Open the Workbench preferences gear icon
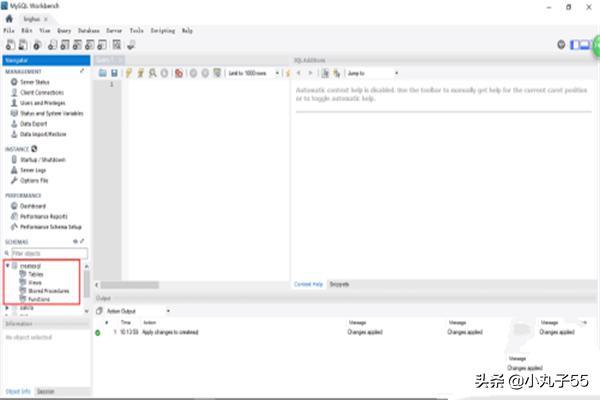 click(561, 45)
